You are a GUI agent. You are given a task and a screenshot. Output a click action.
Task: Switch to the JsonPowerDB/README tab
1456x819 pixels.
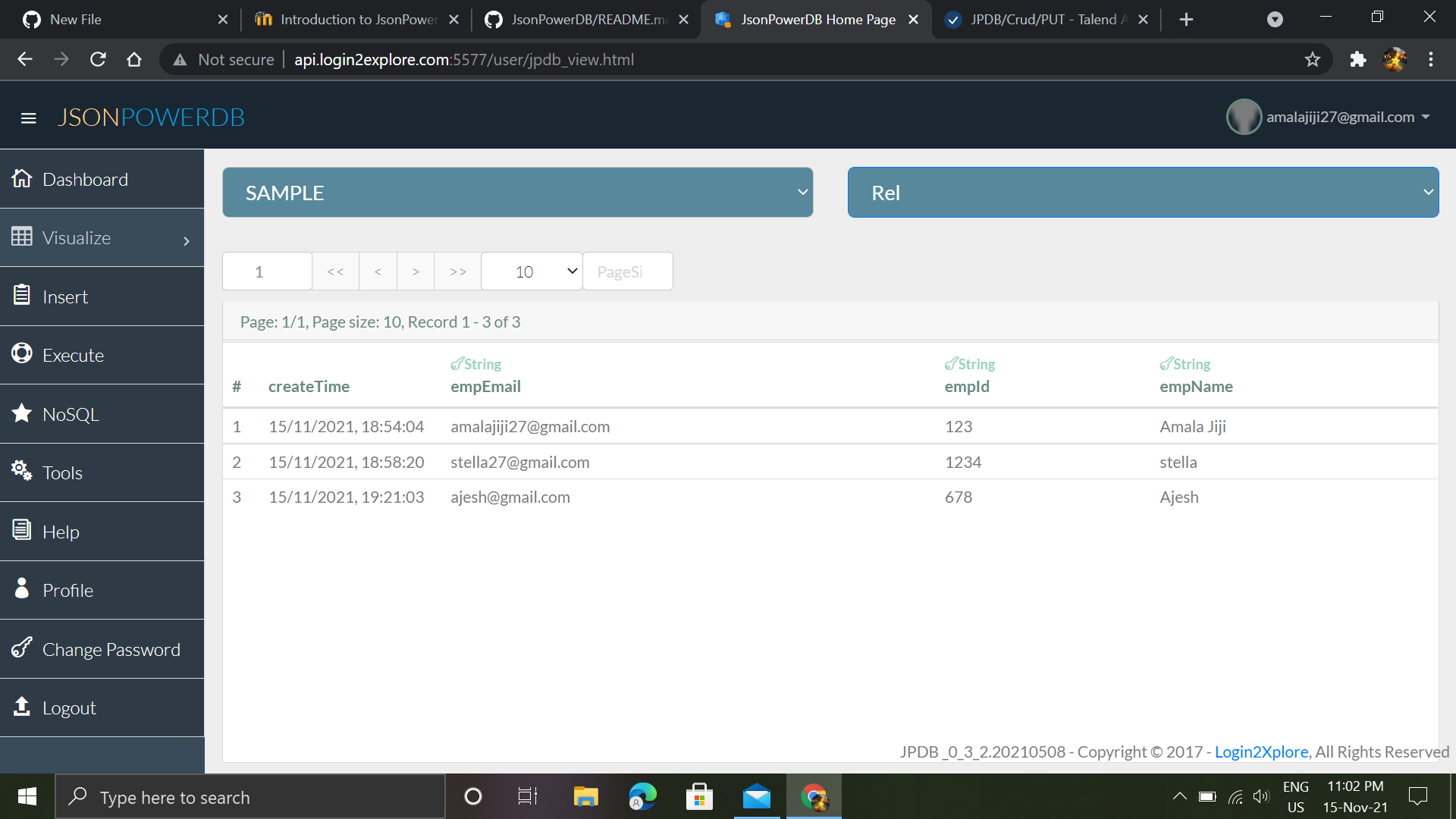[x=588, y=19]
